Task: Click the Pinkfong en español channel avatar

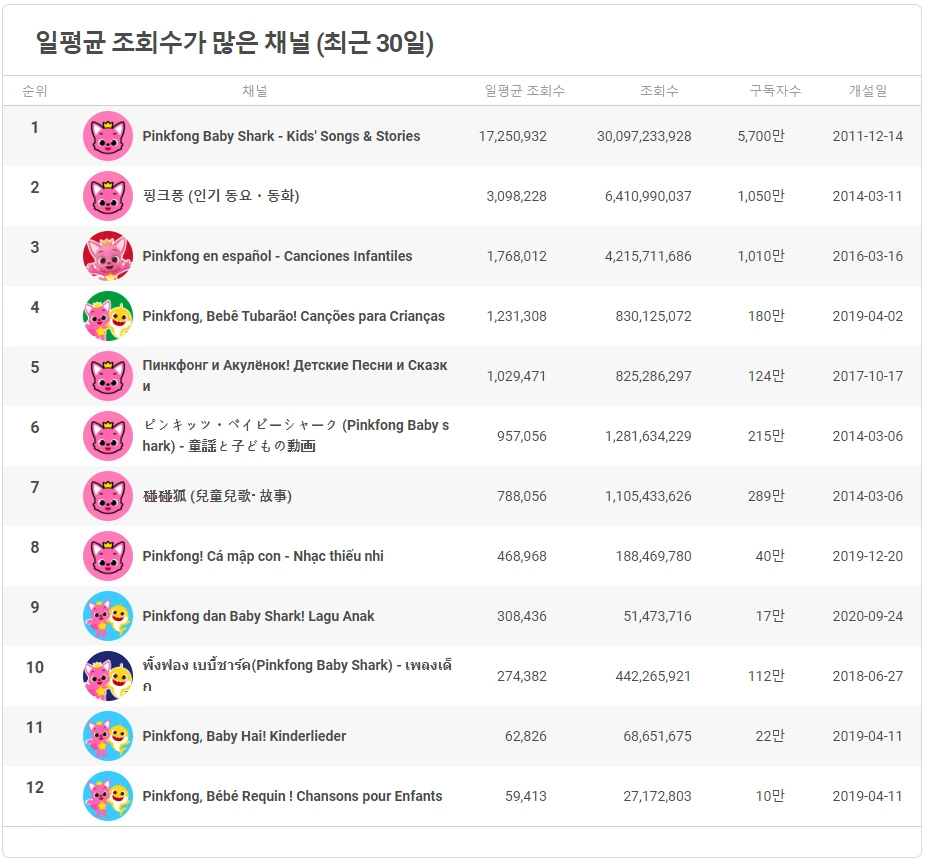Action: pyautogui.click(x=107, y=255)
